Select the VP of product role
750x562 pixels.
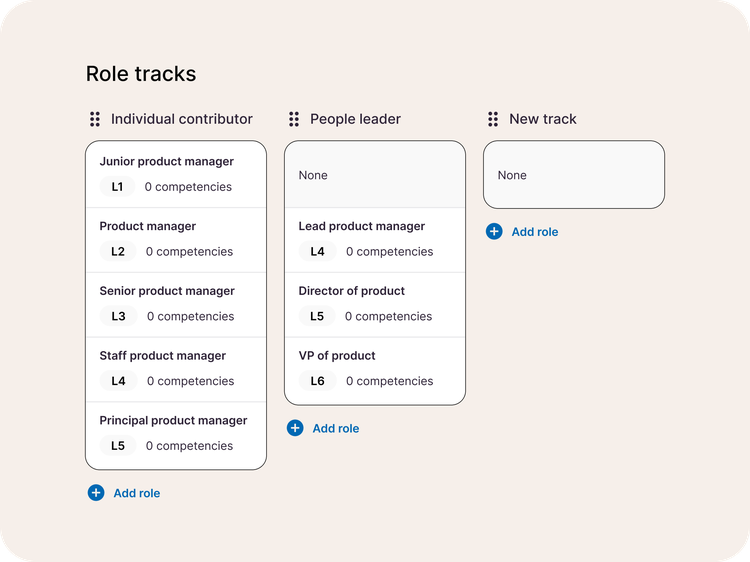tap(375, 371)
